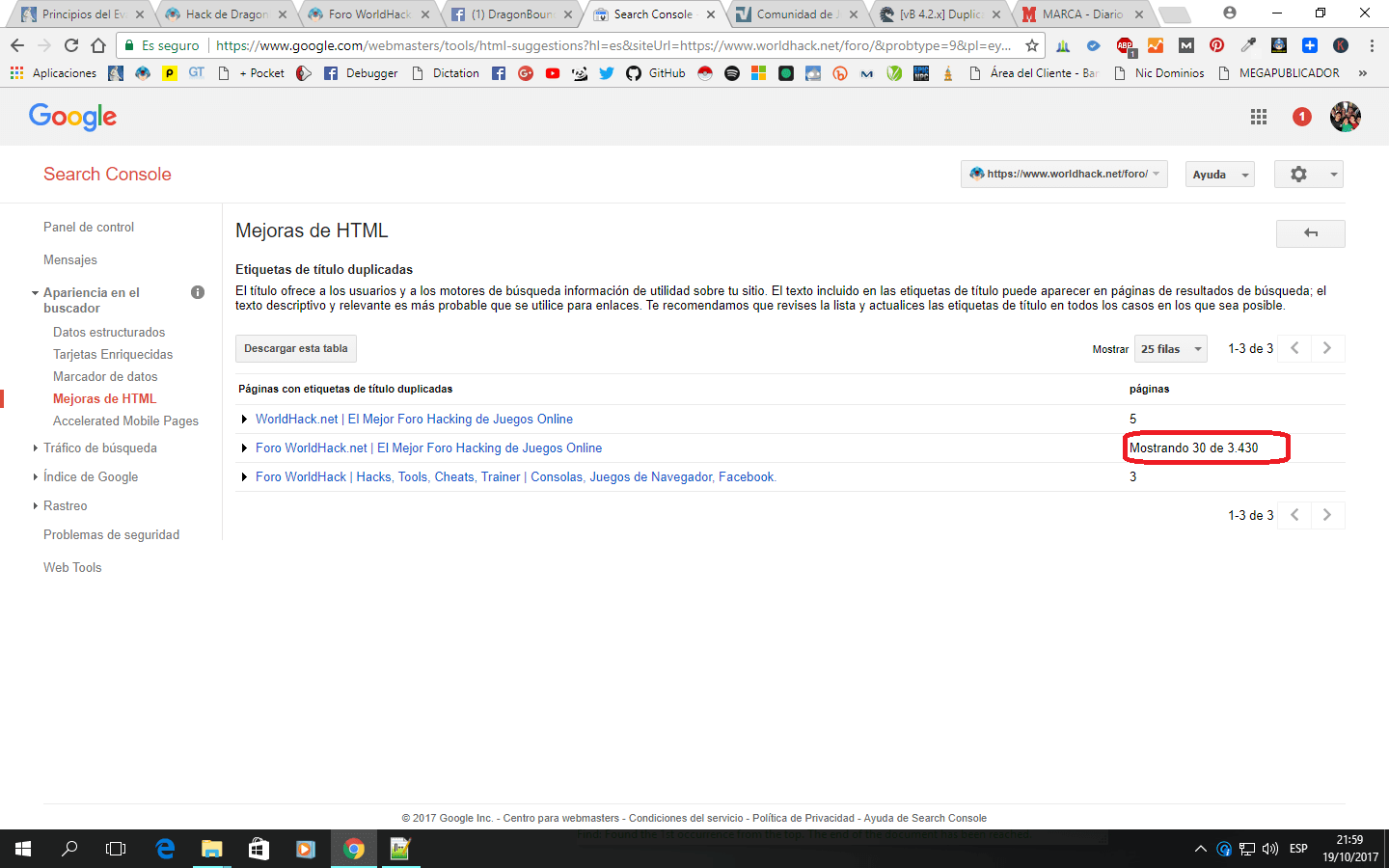Click the Google logo
This screenshot has height=868, width=1389.
pyautogui.click(x=72, y=117)
